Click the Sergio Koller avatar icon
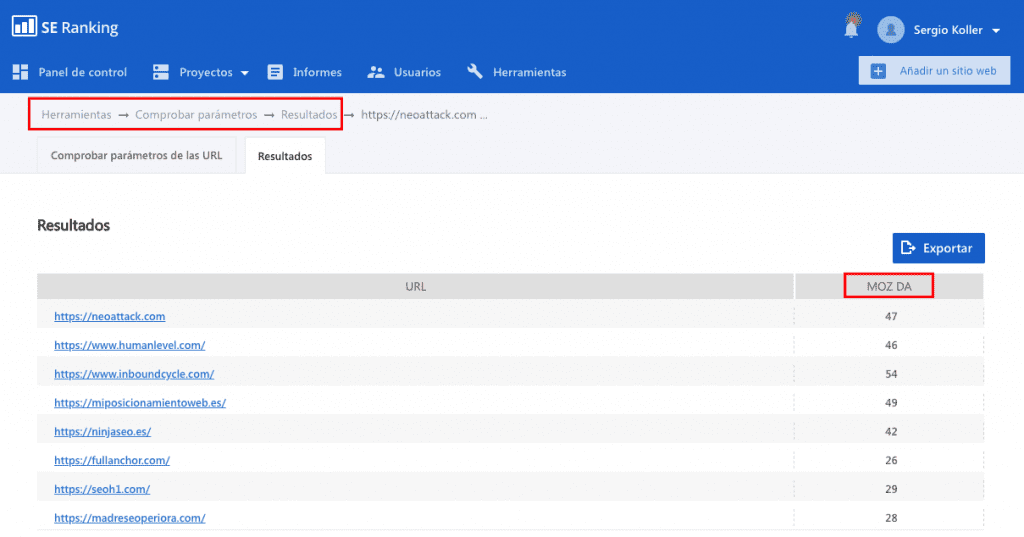Screen dimensions: 1024x537 pos(891,29)
